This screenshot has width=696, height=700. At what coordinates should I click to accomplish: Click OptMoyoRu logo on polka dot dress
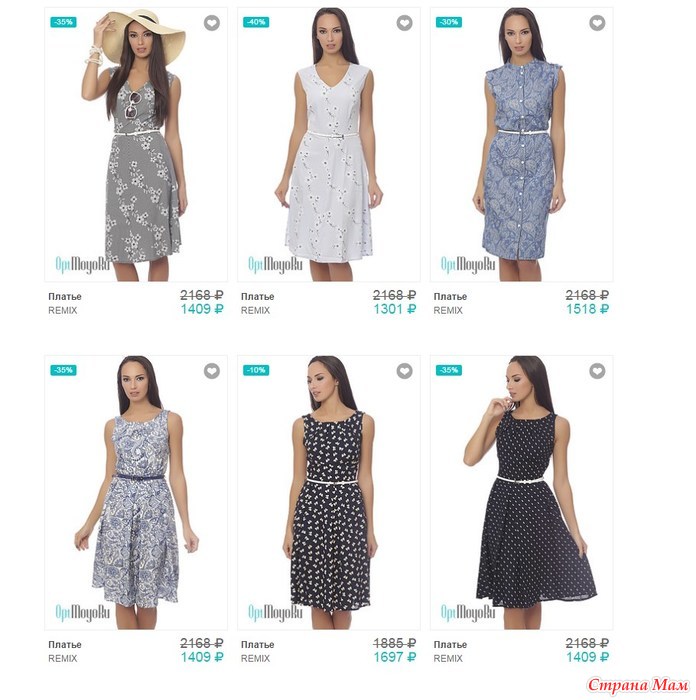point(468,612)
